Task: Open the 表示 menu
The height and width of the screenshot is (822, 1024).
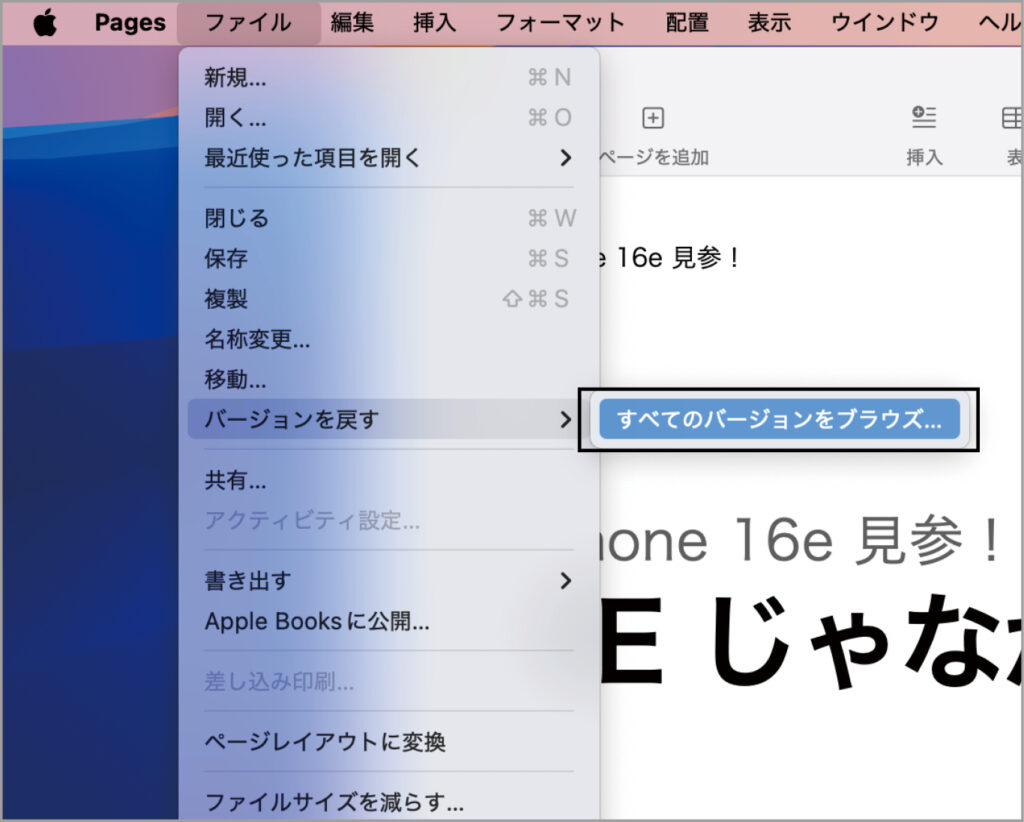Action: pos(769,23)
